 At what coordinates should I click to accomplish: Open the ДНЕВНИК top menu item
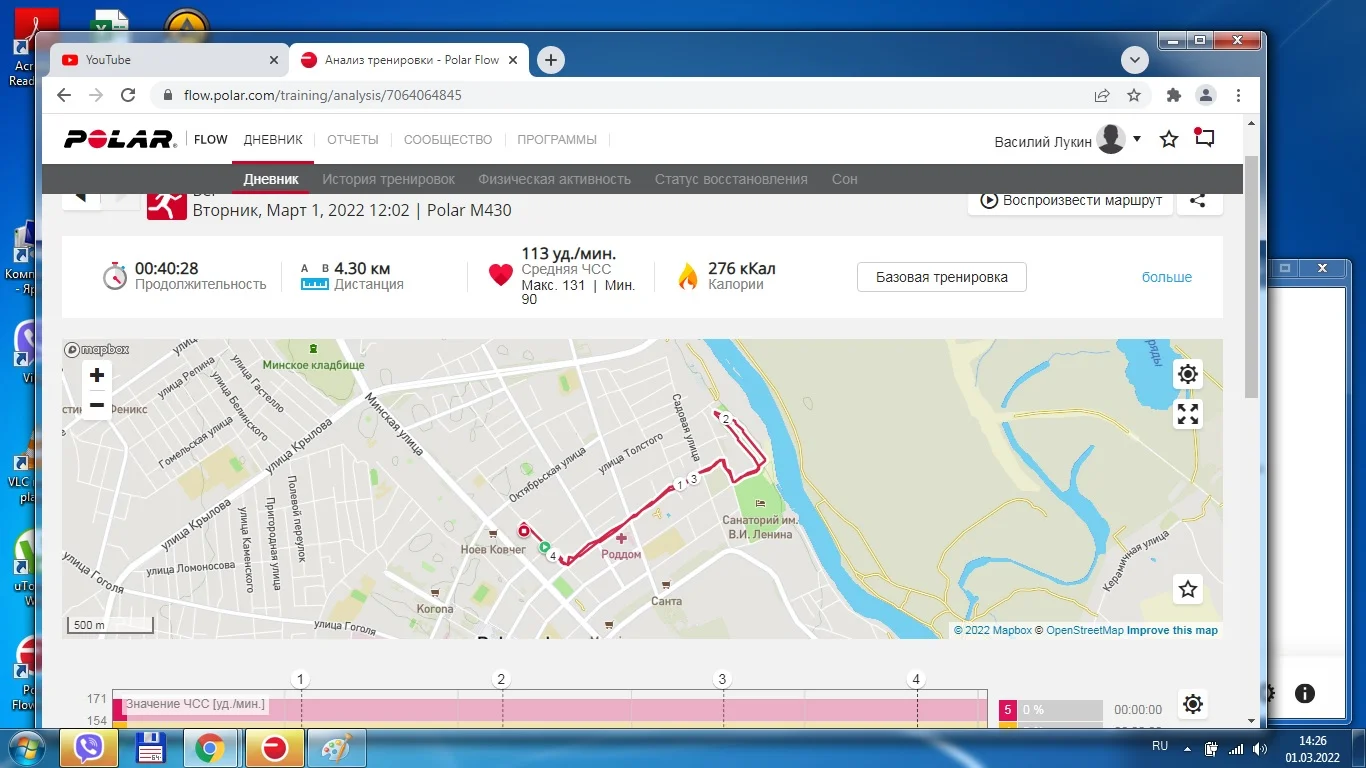point(273,140)
